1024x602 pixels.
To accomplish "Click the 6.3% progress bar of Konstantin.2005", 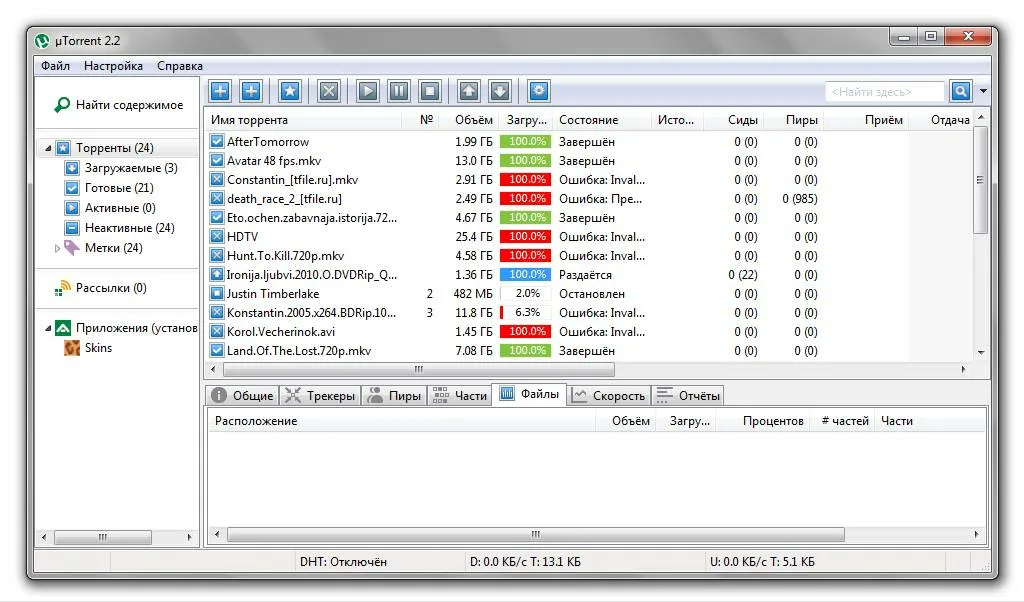I will pos(526,313).
